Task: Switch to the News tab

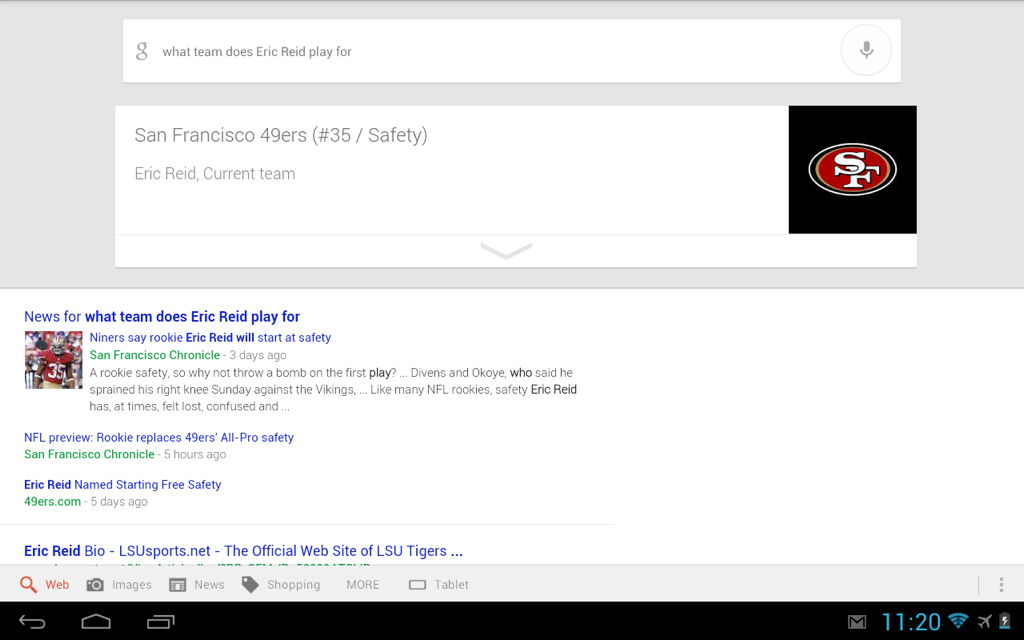Action: [197, 584]
